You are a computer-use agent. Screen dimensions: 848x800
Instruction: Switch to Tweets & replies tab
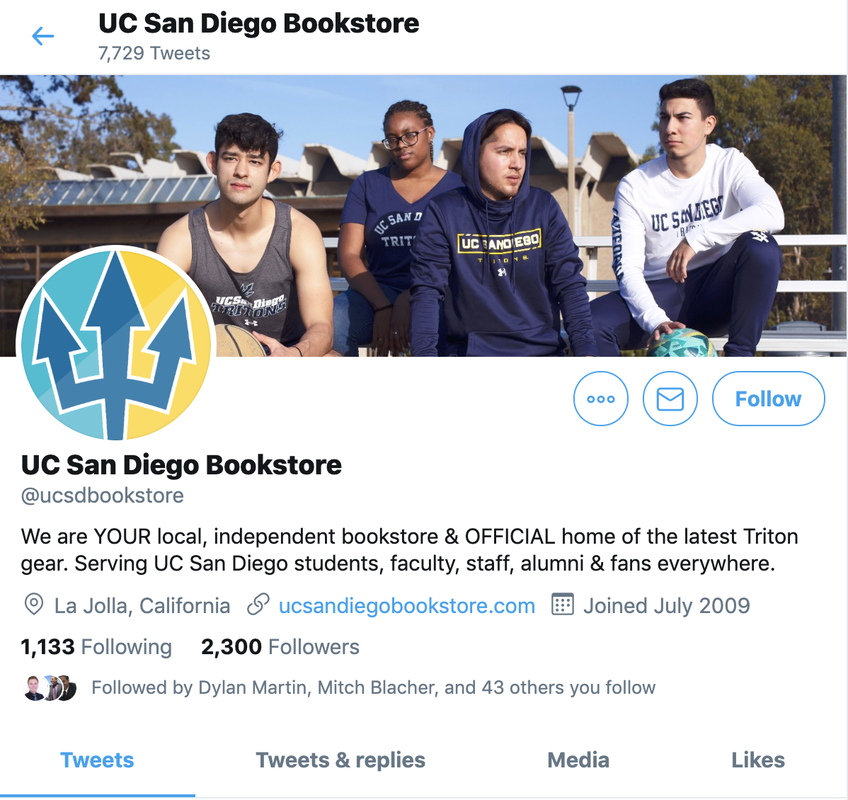(x=341, y=760)
